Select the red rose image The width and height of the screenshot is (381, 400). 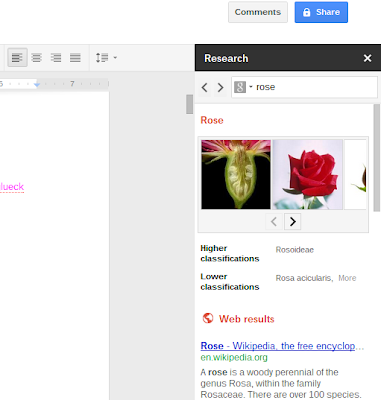coord(307,174)
